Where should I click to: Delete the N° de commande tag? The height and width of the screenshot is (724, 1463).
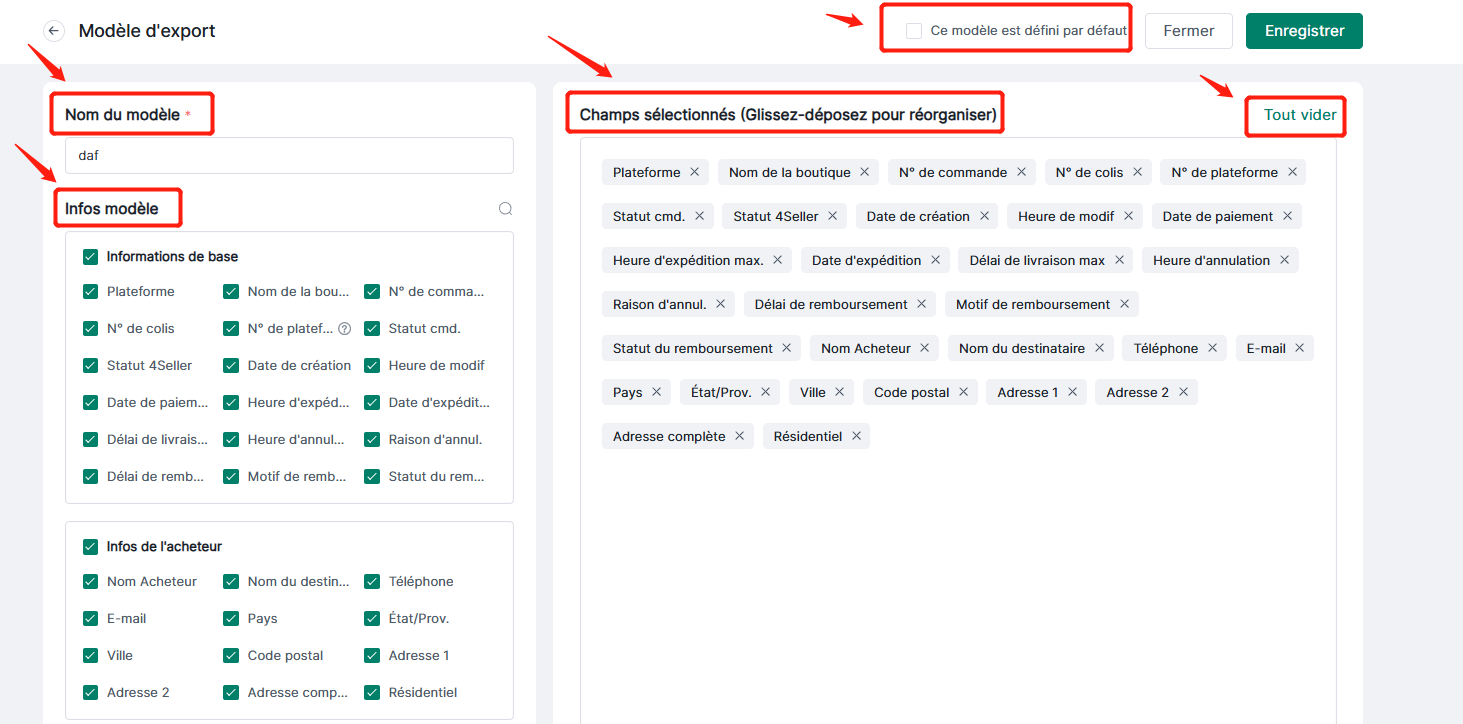click(x=1021, y=172)
